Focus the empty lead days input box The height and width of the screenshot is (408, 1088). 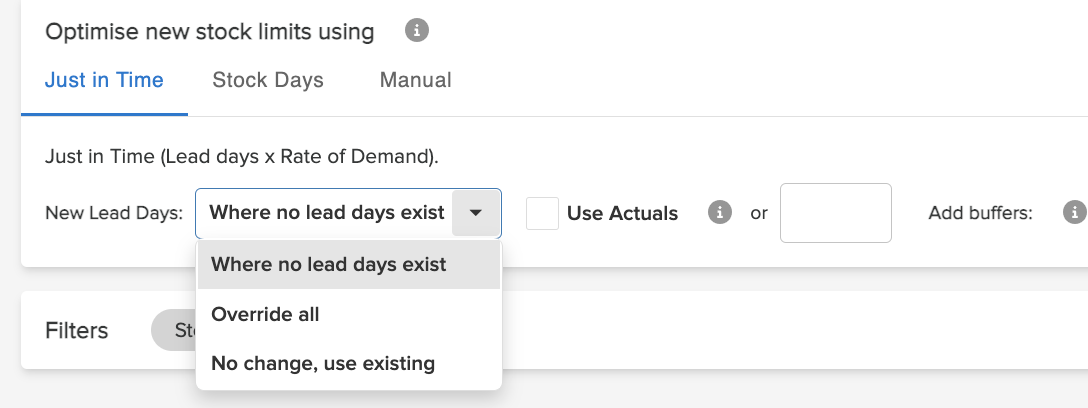(x=835, y=213)
